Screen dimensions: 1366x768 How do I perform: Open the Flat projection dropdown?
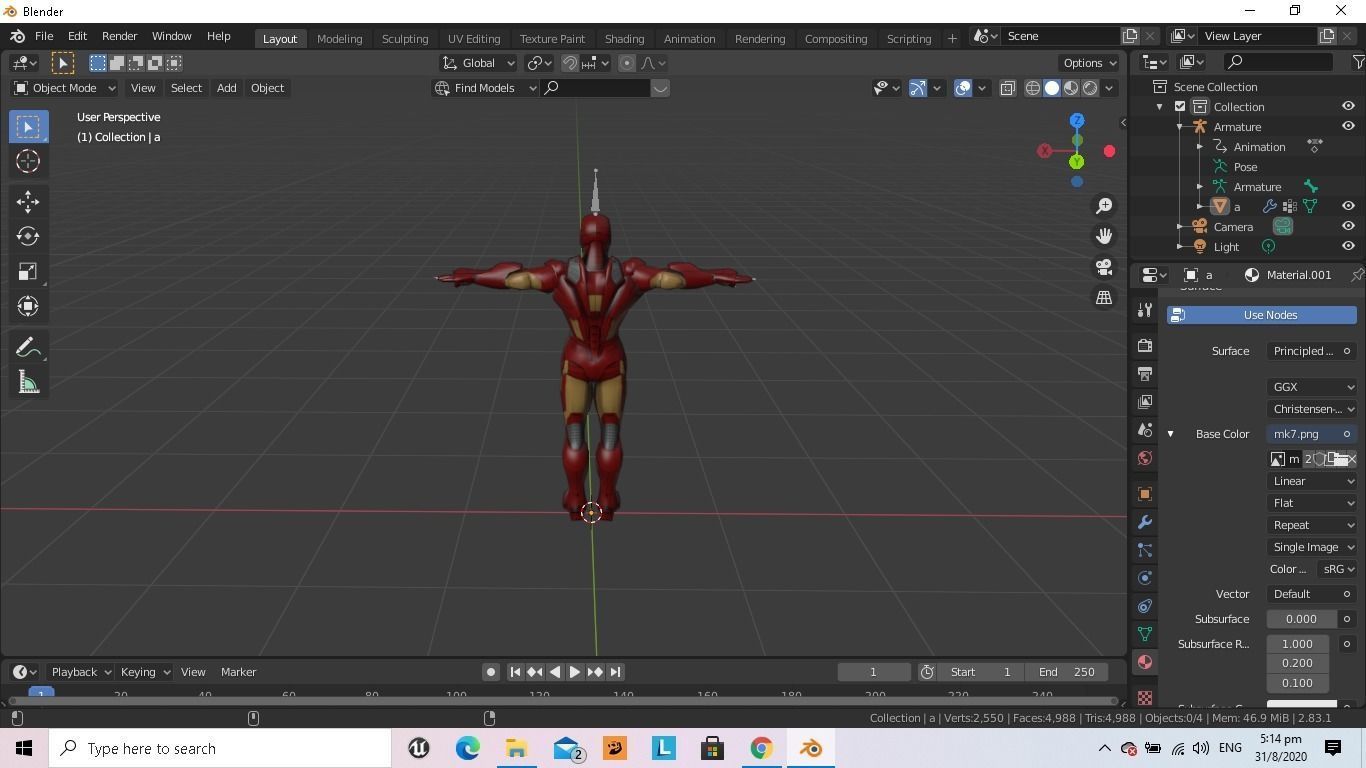(1312, 503)
